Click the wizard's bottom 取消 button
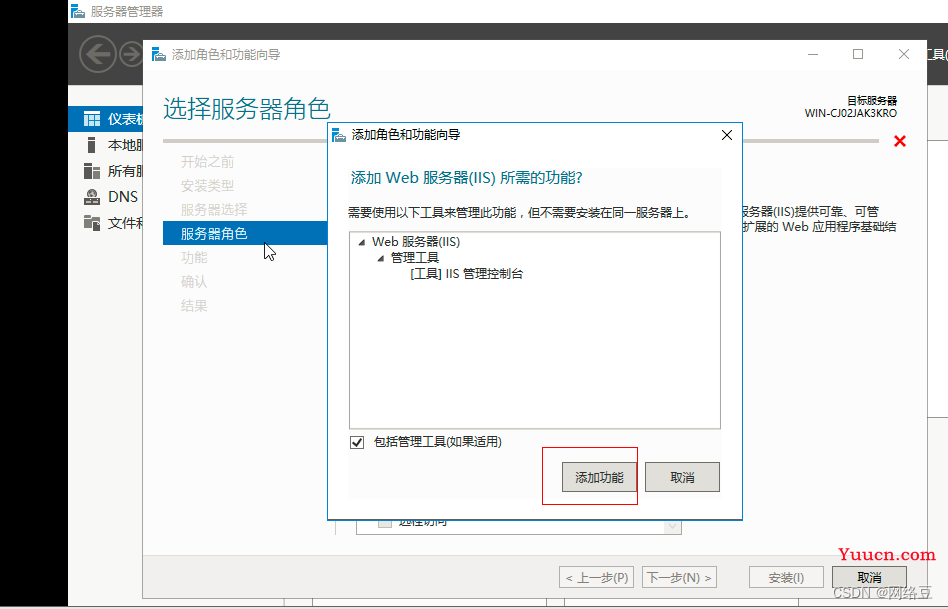Viewport: 948px width, 609px height. tap(868, 577)
